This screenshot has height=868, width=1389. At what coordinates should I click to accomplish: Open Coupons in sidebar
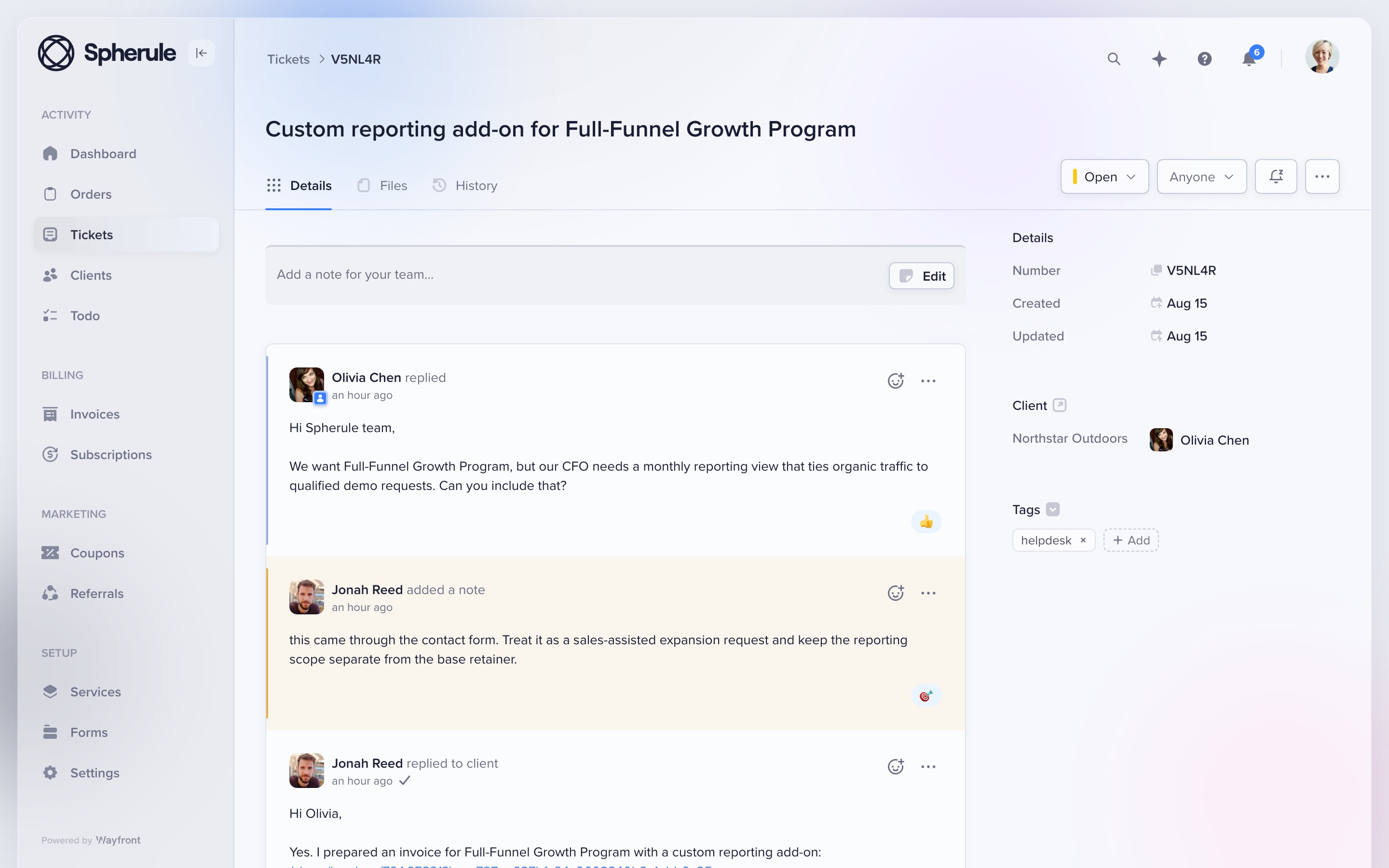tap(126, 553)
